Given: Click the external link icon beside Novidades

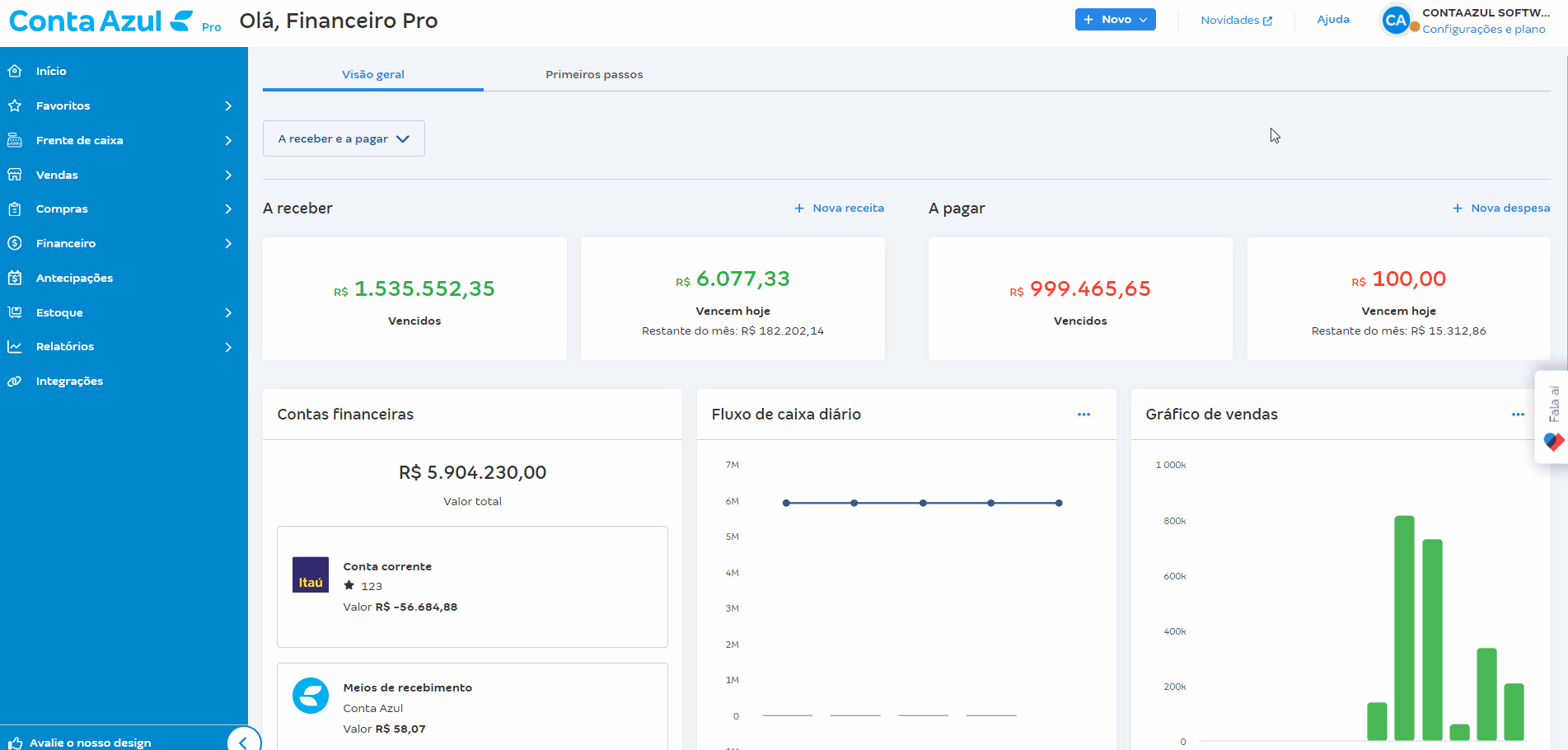Looking at the screenshot, I should (x=1267, y=21).
